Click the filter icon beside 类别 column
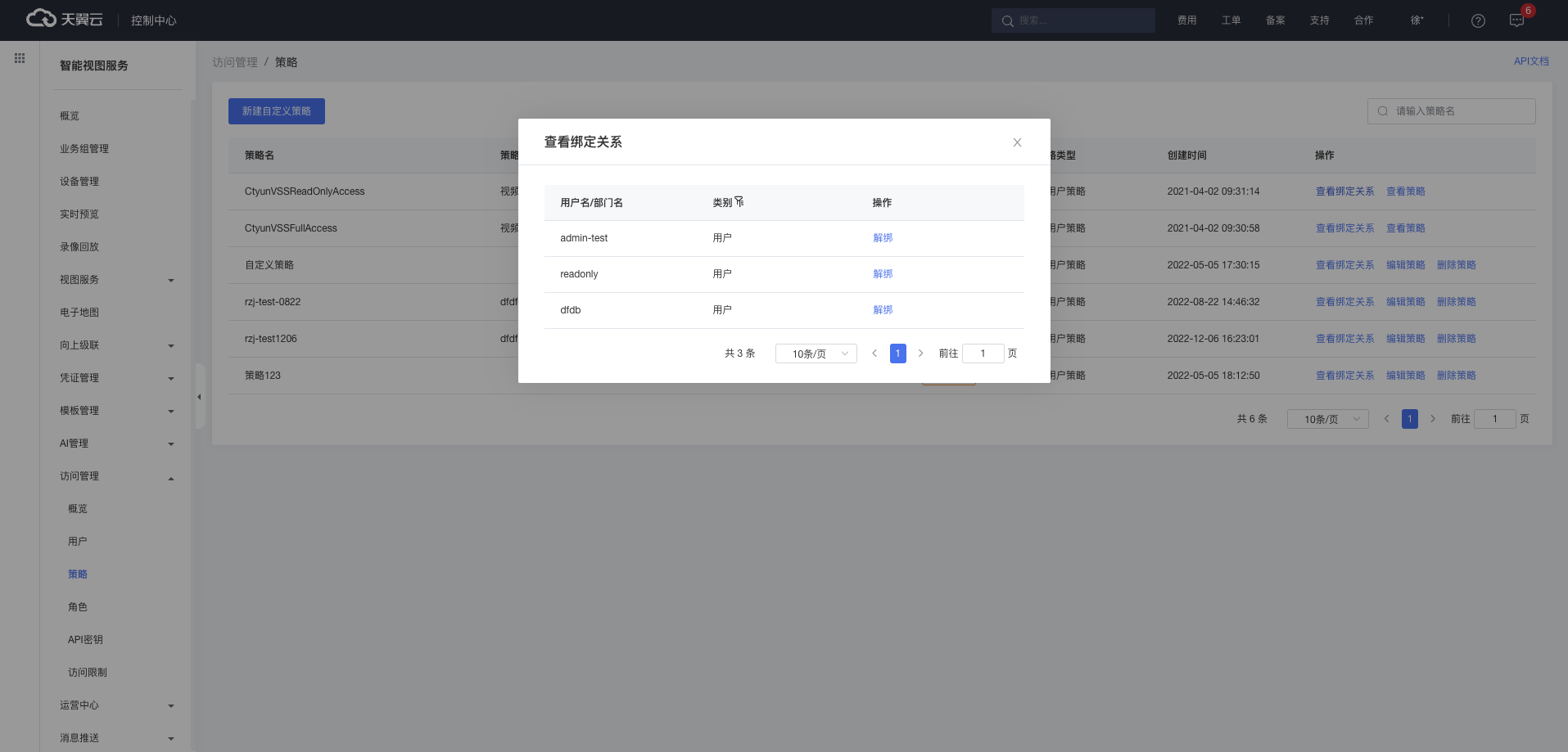The image size is (1568, 752). (x=739, y=202)
